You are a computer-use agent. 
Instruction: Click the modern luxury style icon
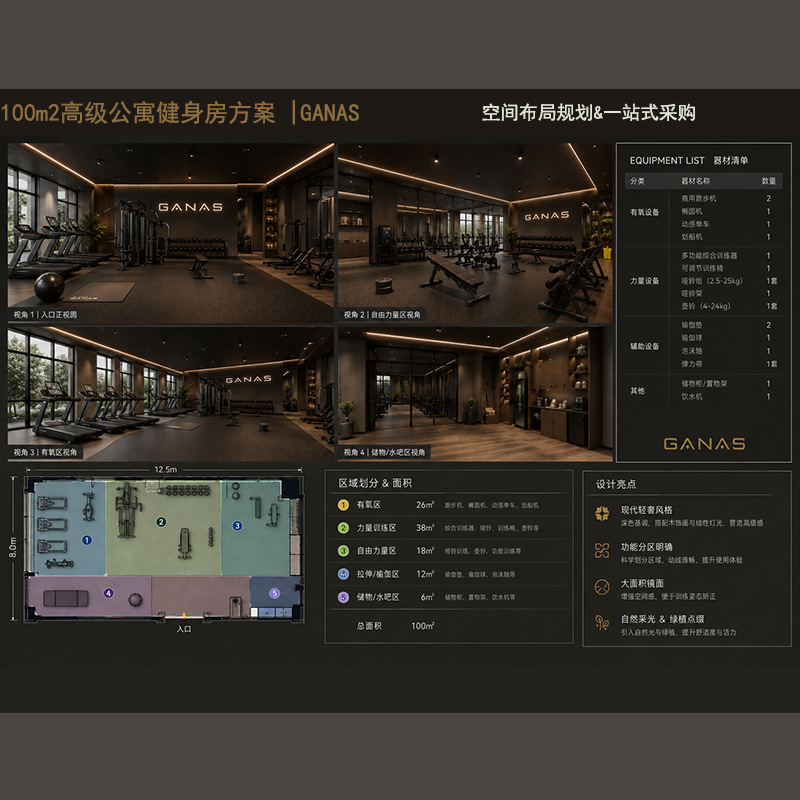[x=602, y=514]
